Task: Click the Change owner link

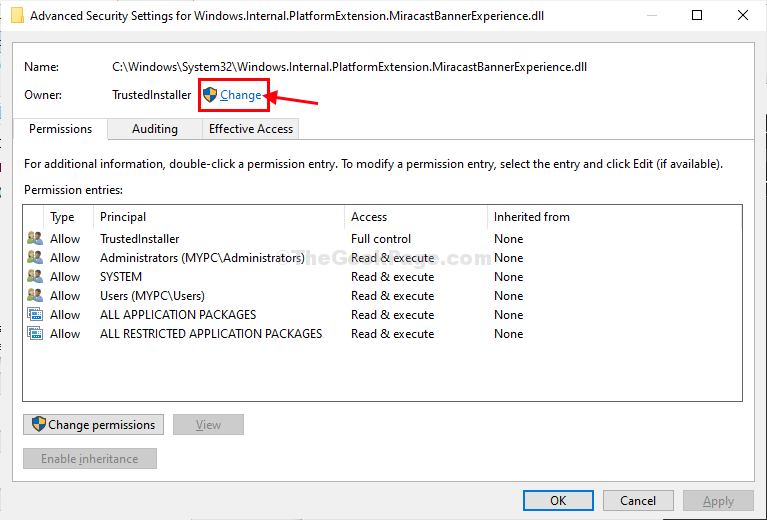Action: click(x=241, y=95)
